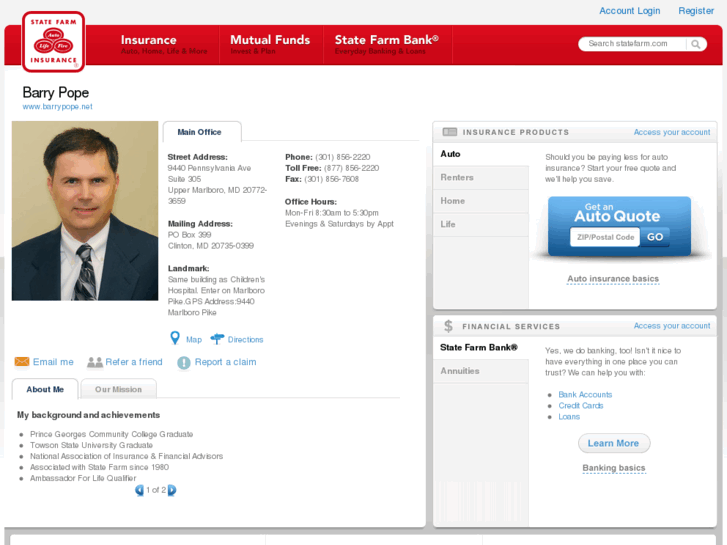Viewport: 727px width, 545px height.
Task: Click 'PO Box 399' mailing address line
Action: tap(189, 235)
